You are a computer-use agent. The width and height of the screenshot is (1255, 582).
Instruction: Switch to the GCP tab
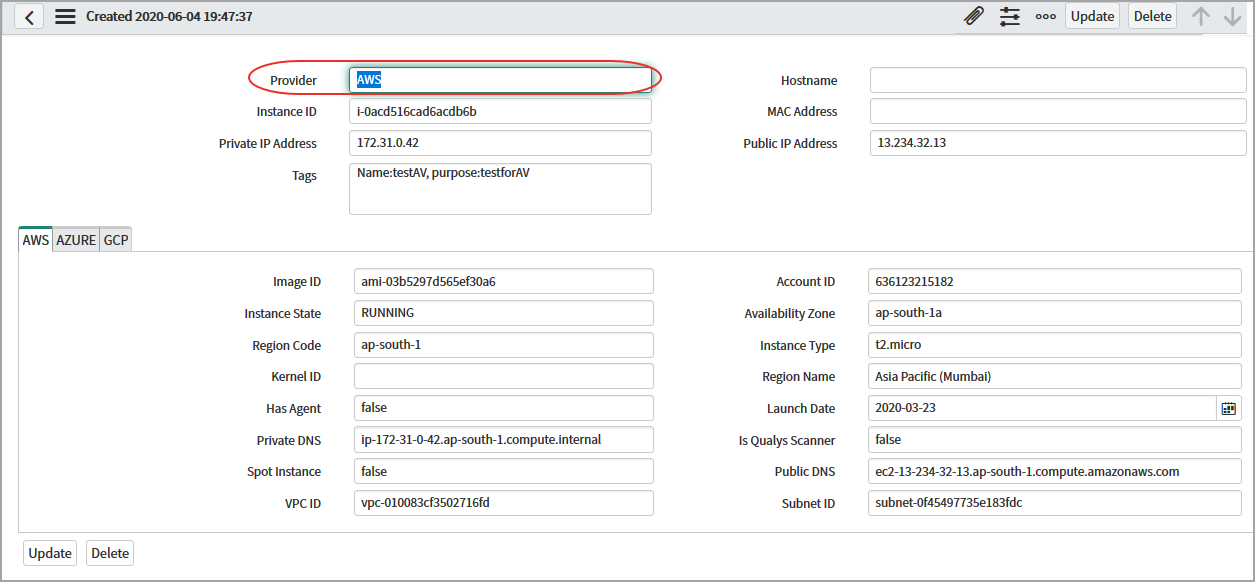116,240
